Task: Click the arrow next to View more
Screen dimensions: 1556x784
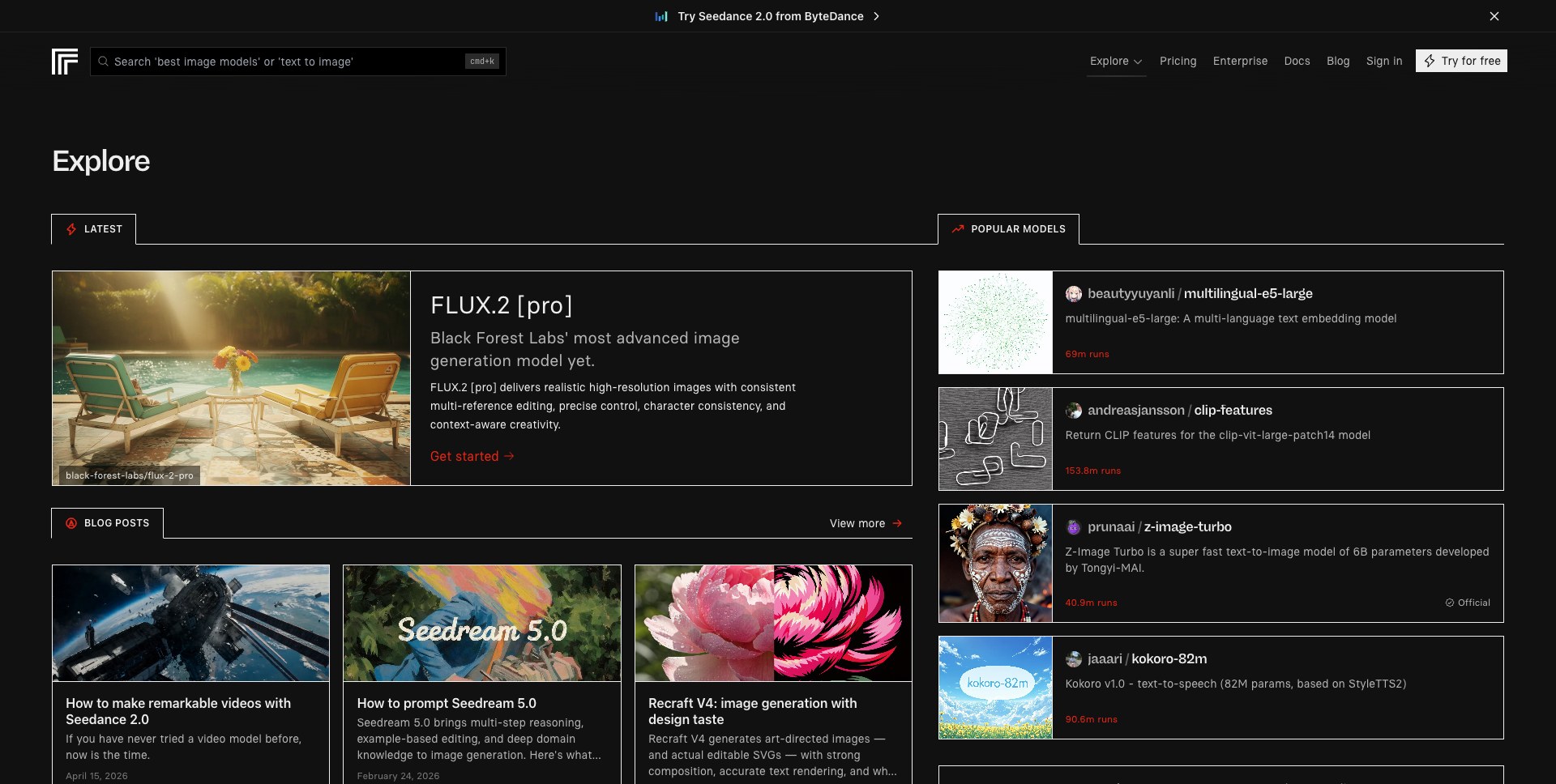Action: point(897,523)
